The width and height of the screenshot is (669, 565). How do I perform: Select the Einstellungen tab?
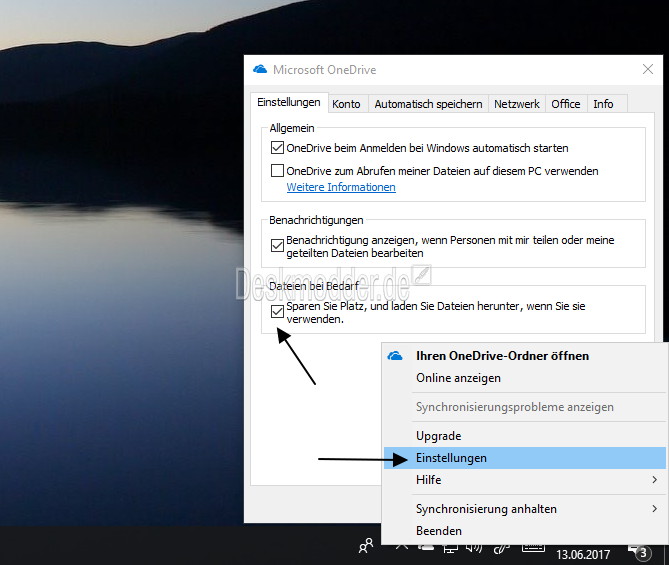[289, 102]
